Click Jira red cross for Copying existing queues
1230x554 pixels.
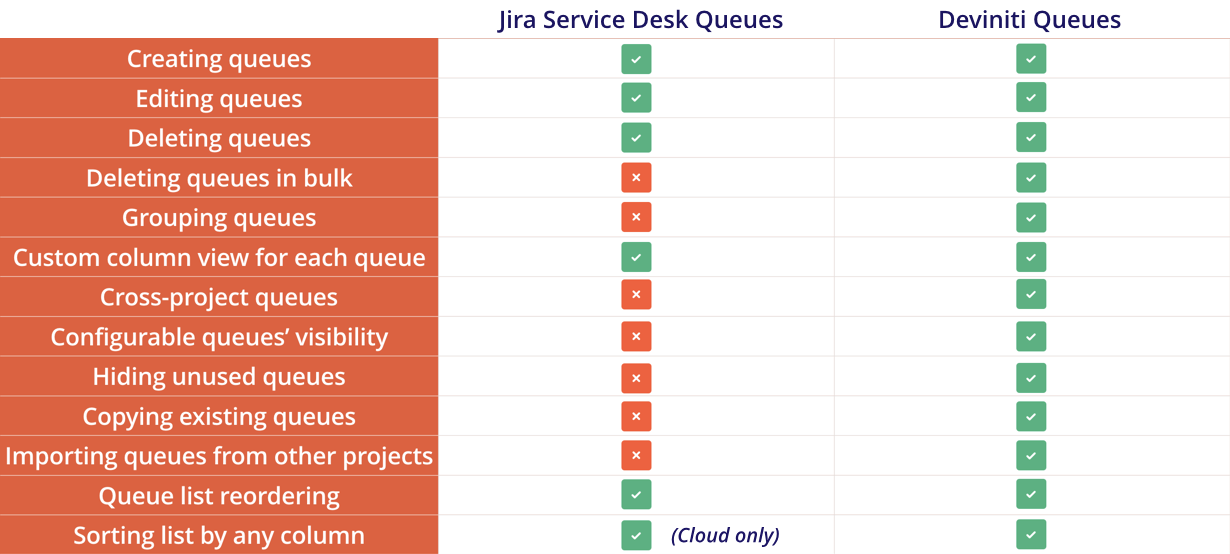[636, 416]
